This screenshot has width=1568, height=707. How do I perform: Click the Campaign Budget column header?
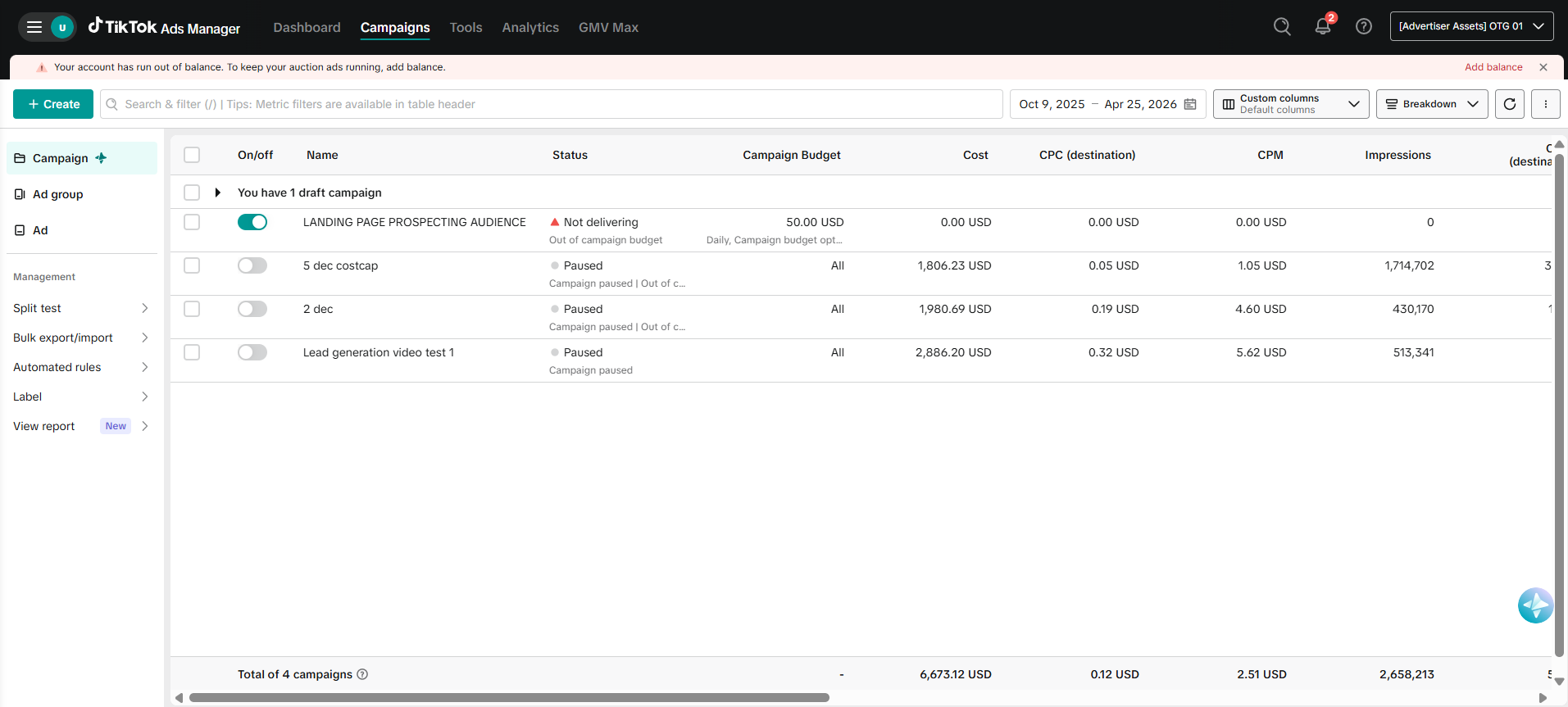tap(792, 155)
